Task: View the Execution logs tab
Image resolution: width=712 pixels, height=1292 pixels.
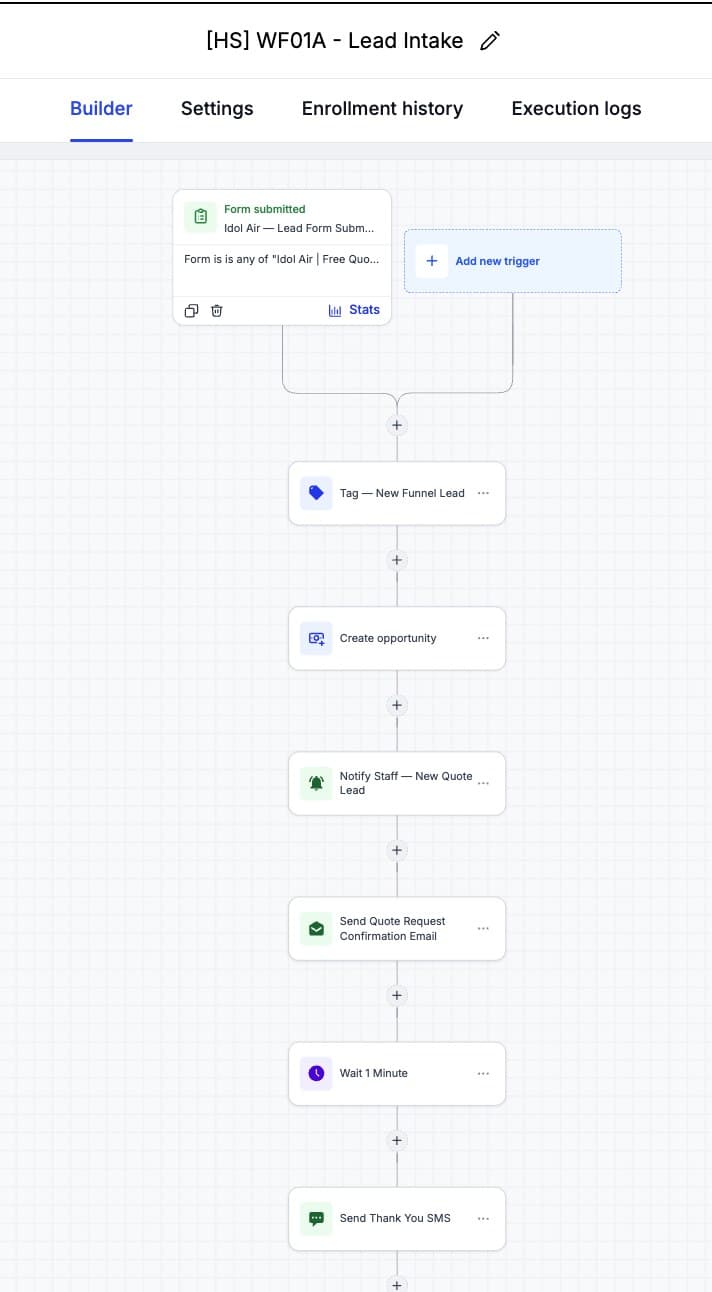Action: pos(576,109)
